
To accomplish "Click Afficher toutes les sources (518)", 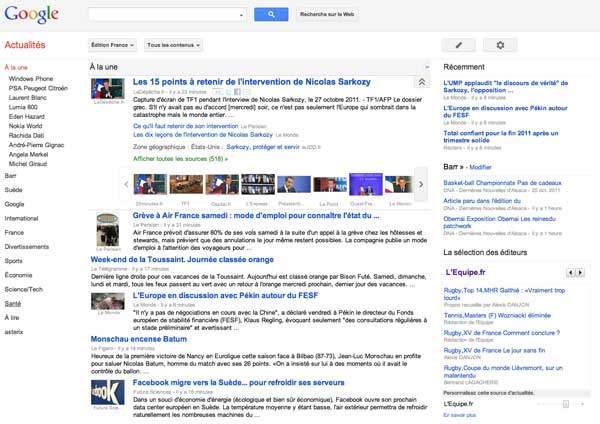I will point(181,159).
